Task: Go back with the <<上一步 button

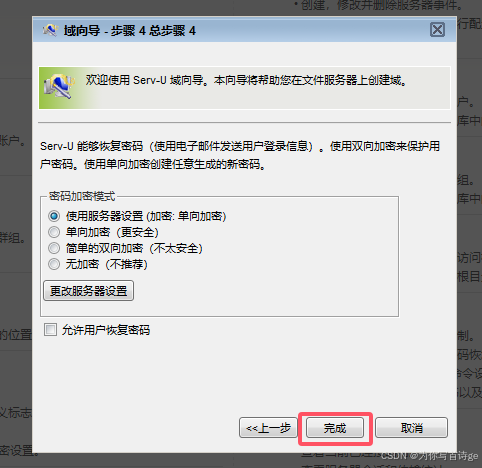Action: click(x=268, y=428)
